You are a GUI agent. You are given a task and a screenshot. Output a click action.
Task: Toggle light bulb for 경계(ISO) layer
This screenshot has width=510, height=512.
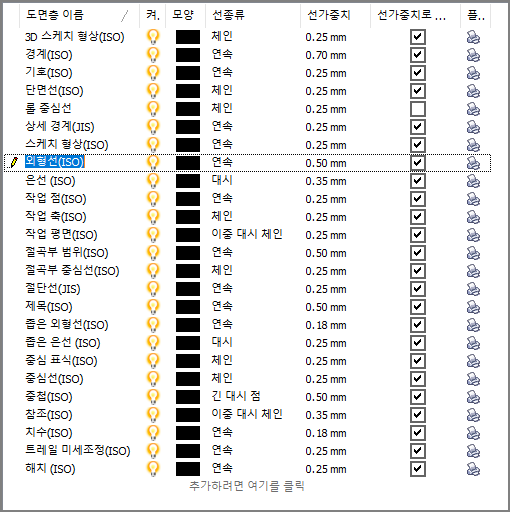(153, 55)
